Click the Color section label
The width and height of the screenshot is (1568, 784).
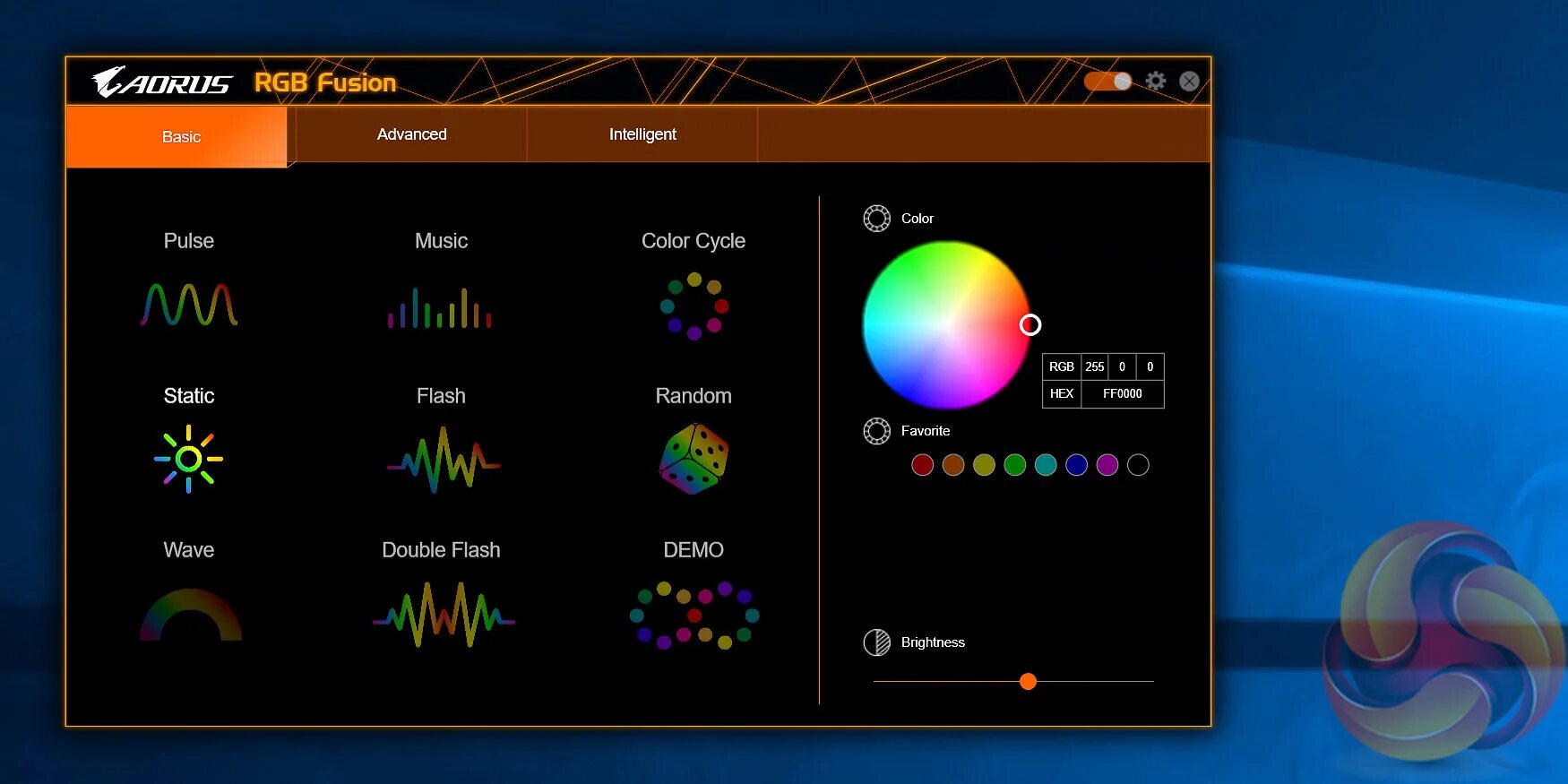pyautogui.click(x=918, y=219)
